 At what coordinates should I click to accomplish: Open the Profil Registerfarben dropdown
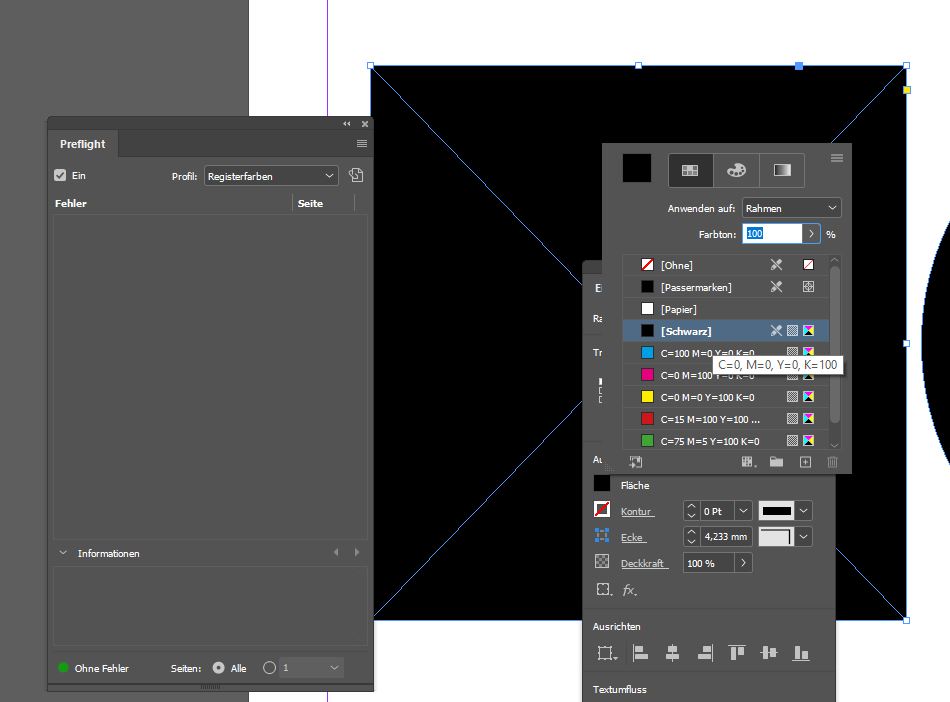[x=271, y=176]
